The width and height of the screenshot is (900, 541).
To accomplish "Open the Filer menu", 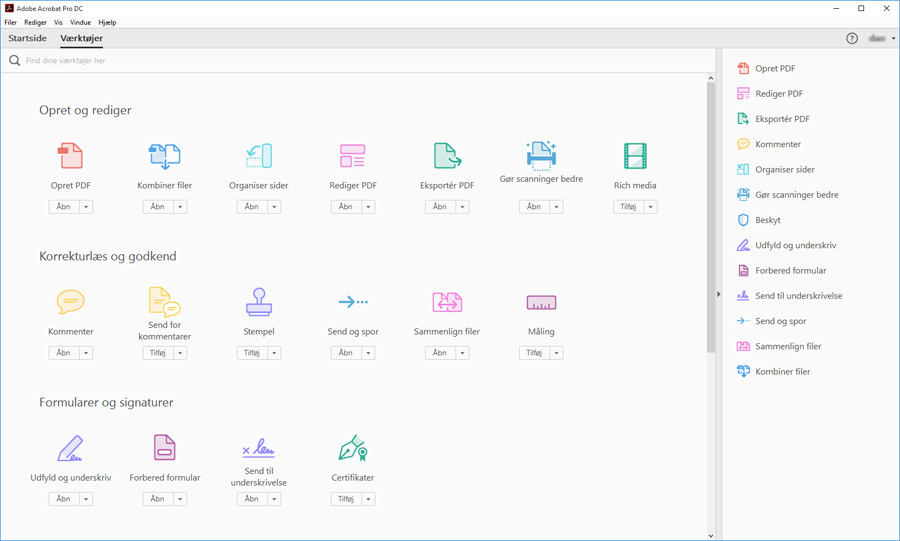I will click(10, 22).
